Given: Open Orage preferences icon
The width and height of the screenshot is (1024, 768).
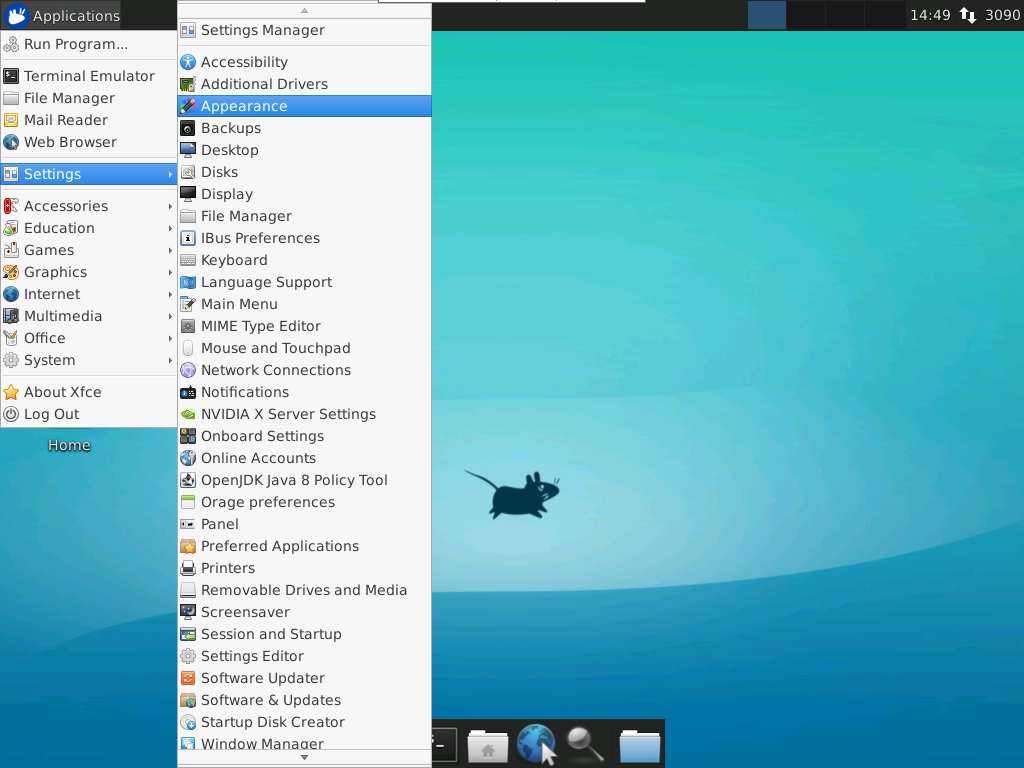Looking at the screenshot, I should pos(188,502).
